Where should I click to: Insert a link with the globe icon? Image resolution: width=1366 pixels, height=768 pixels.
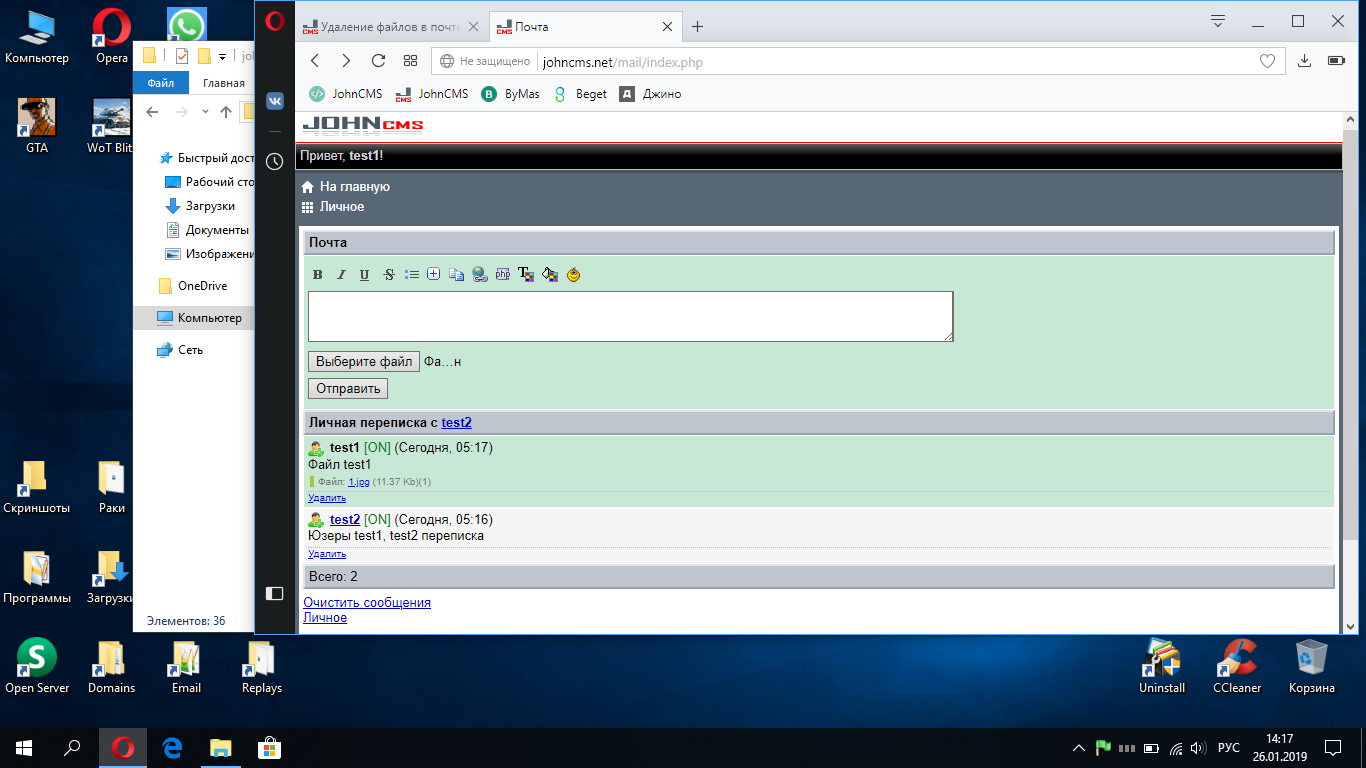click(x=480, y=275)
